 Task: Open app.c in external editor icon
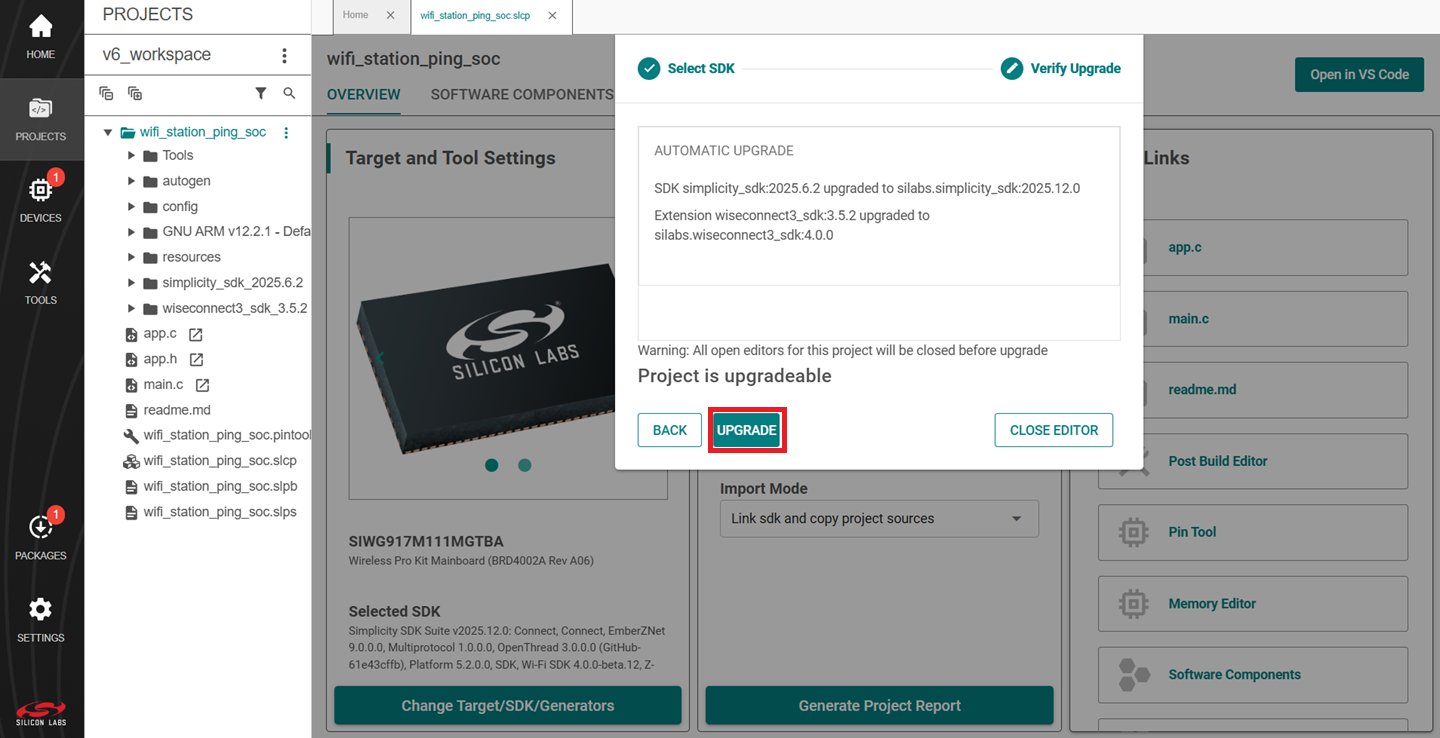pyautogui.click(x=196, y=334)
